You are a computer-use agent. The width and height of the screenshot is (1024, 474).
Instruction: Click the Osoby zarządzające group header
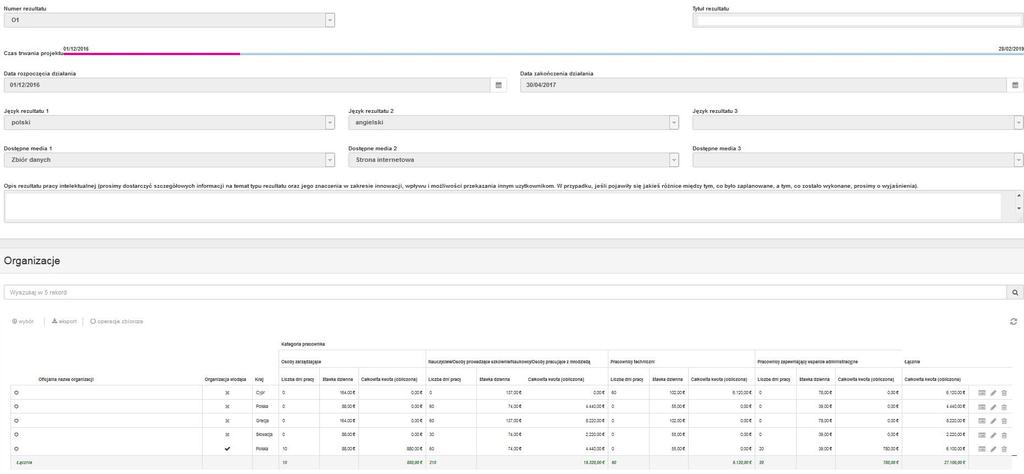click(x=301, y=361)
